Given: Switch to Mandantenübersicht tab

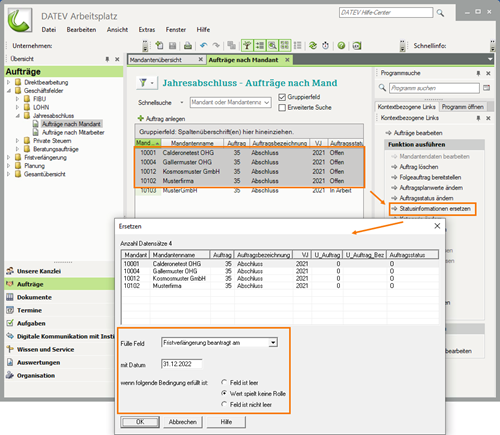Looking at the screenshot, I should point(166,60).
